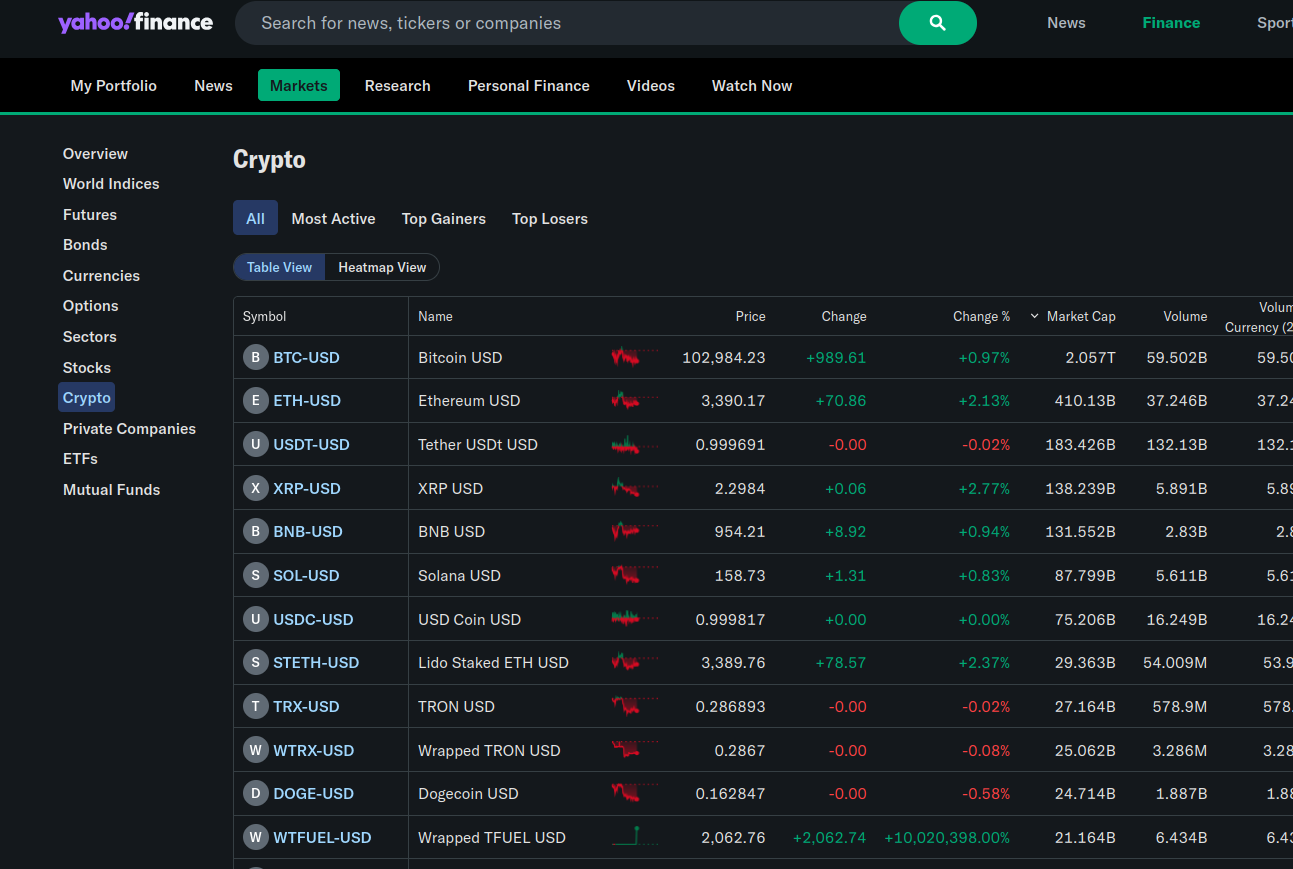Sort table by Price column header

pyautogui.click(x=750, y=317)
